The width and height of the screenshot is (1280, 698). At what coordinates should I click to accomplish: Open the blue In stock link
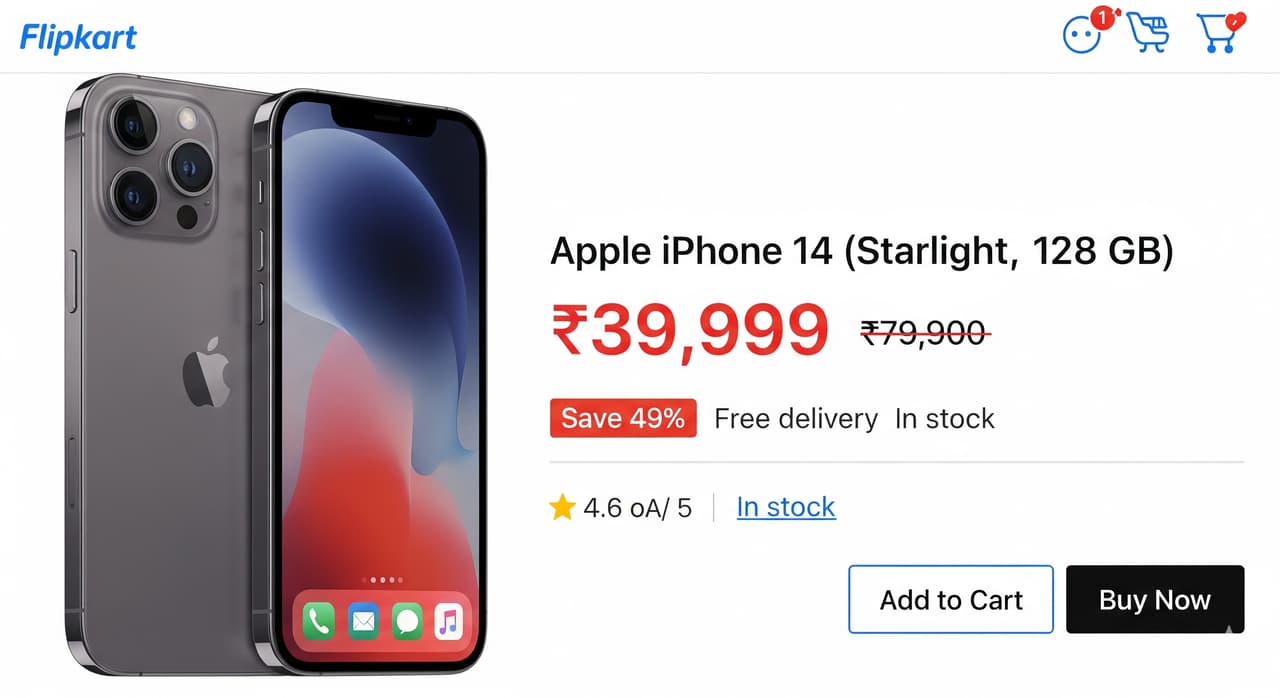point(786,507)
